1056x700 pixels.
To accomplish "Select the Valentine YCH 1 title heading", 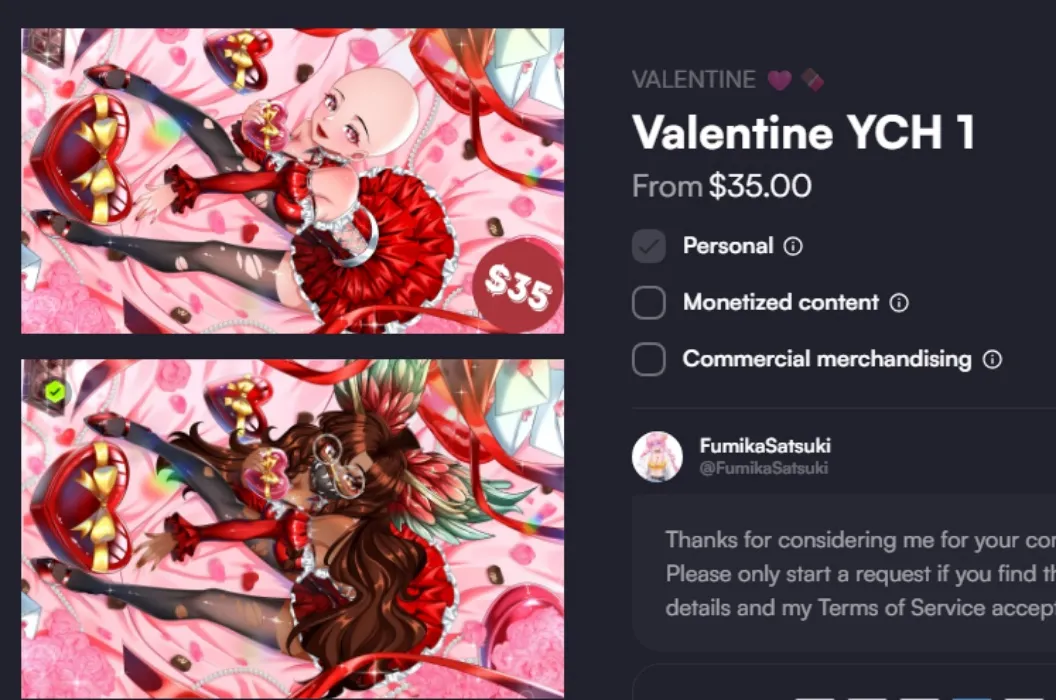I will pos(800,132).
